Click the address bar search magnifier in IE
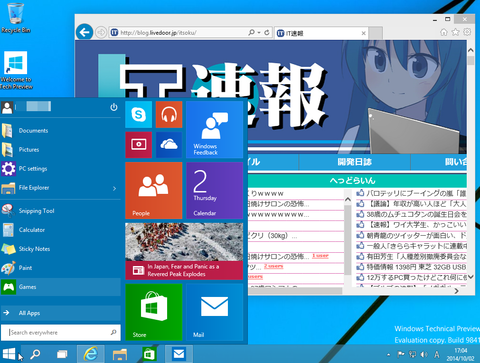 coord(251,32)
